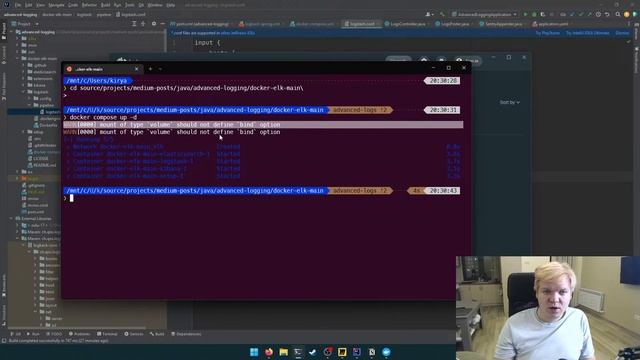Launch Firefox from the taskbar

click(269, 352)
